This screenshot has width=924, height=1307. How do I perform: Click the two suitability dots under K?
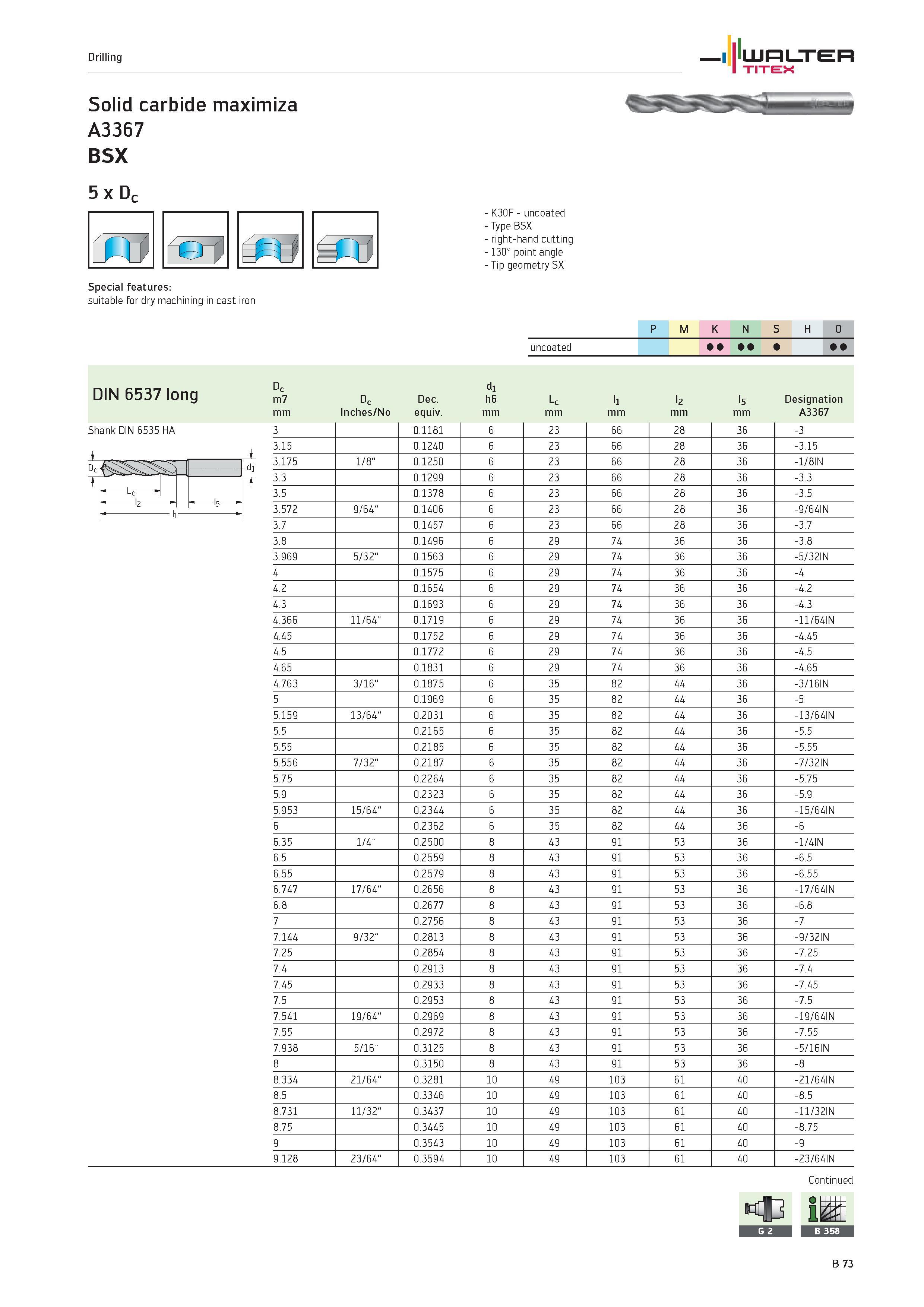(715, 347)
